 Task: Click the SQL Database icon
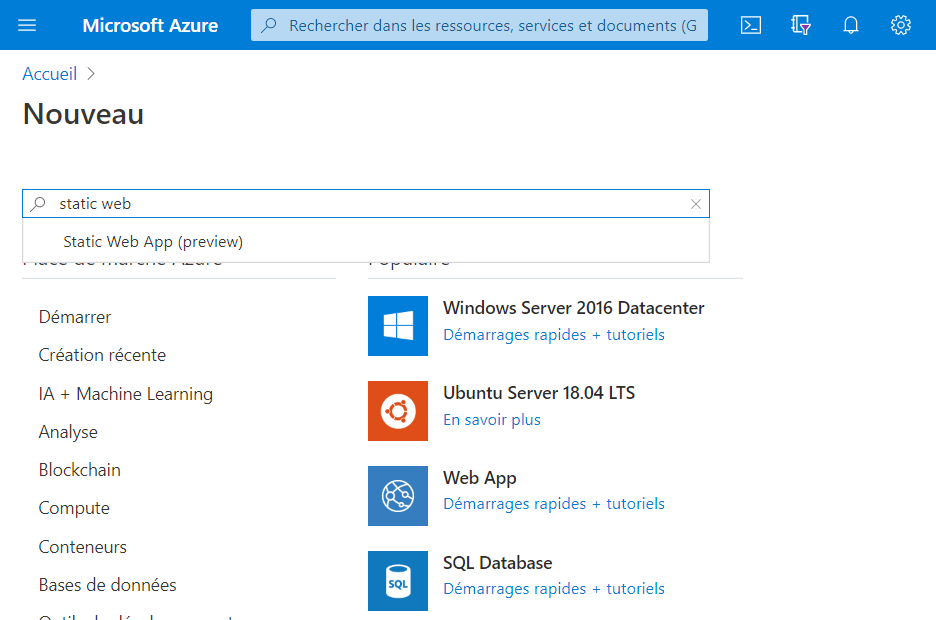398,581
